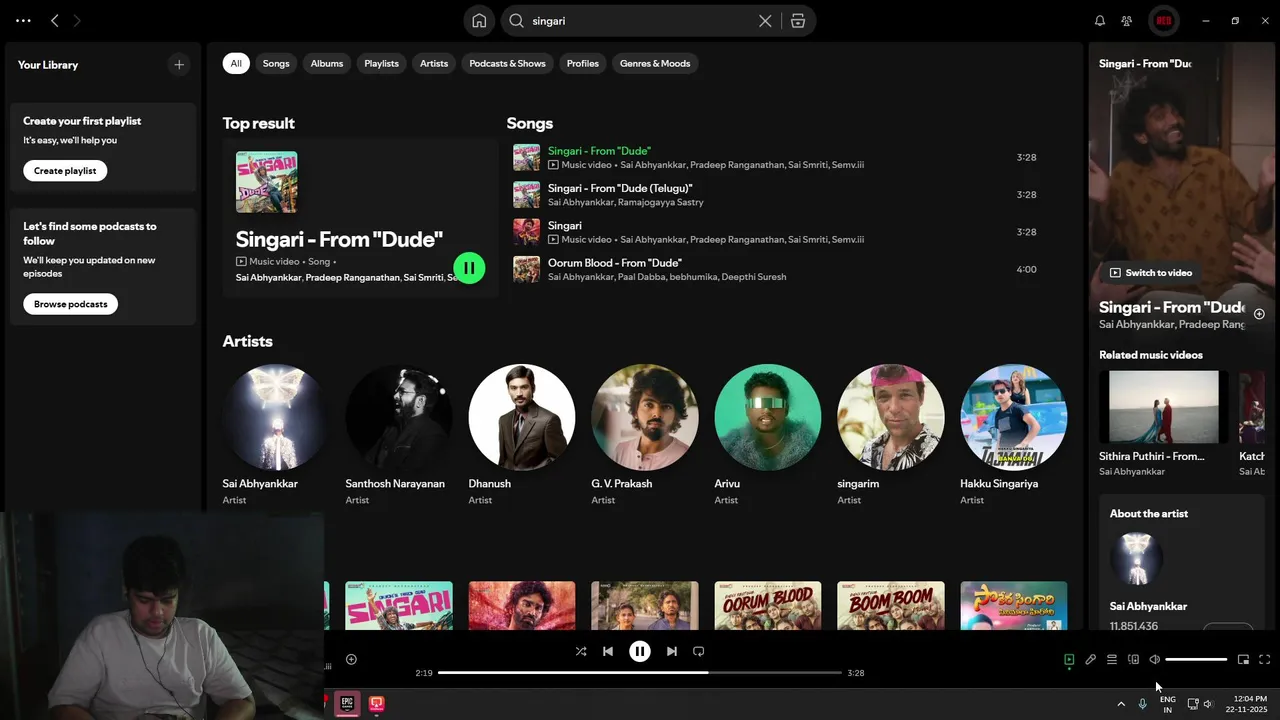Click the taskbar microphone icon
The width and height of the screenshot is (1280, 720).
[x=1142, y=704]
